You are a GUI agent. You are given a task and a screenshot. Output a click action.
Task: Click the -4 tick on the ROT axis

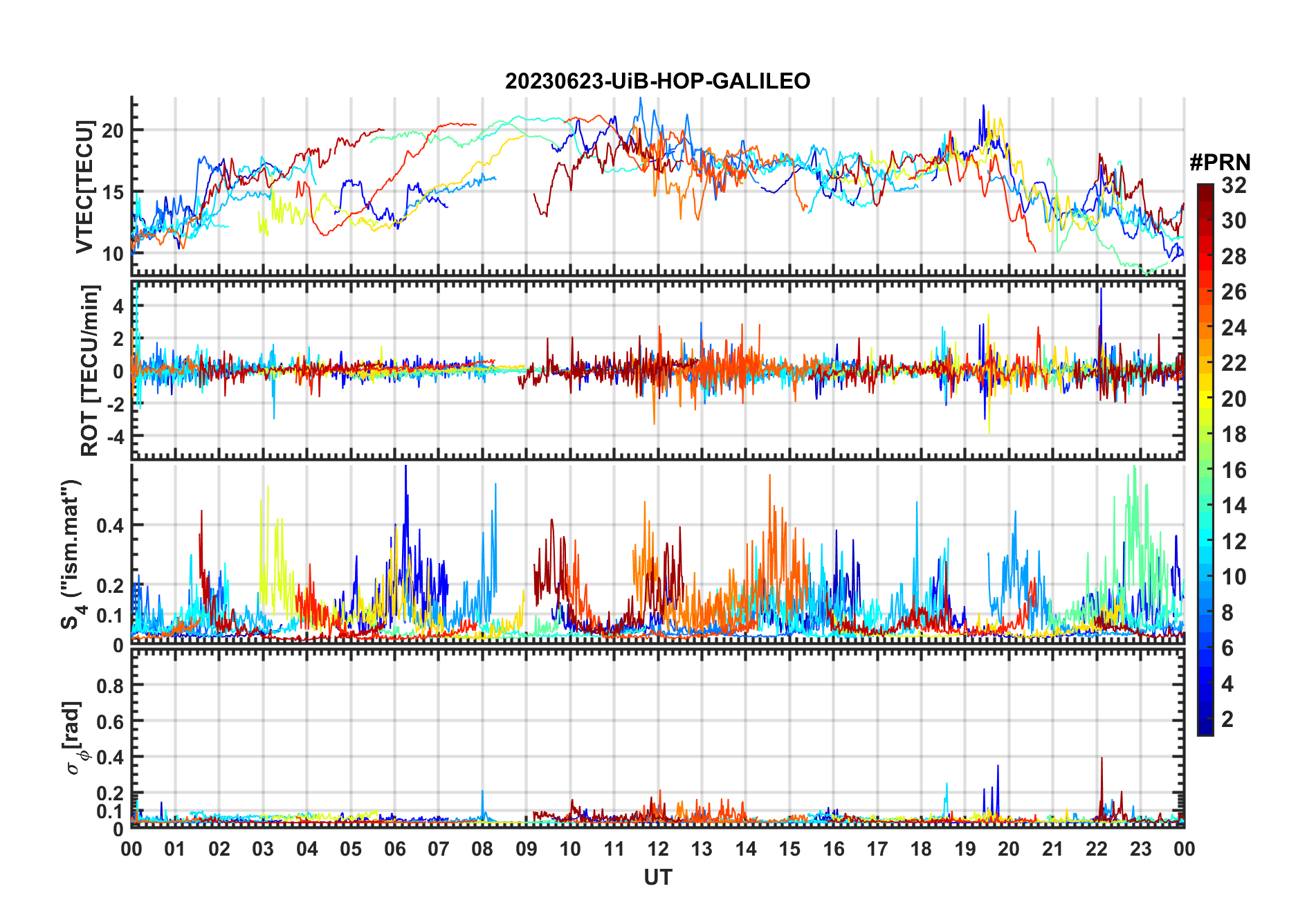[115, 436]
